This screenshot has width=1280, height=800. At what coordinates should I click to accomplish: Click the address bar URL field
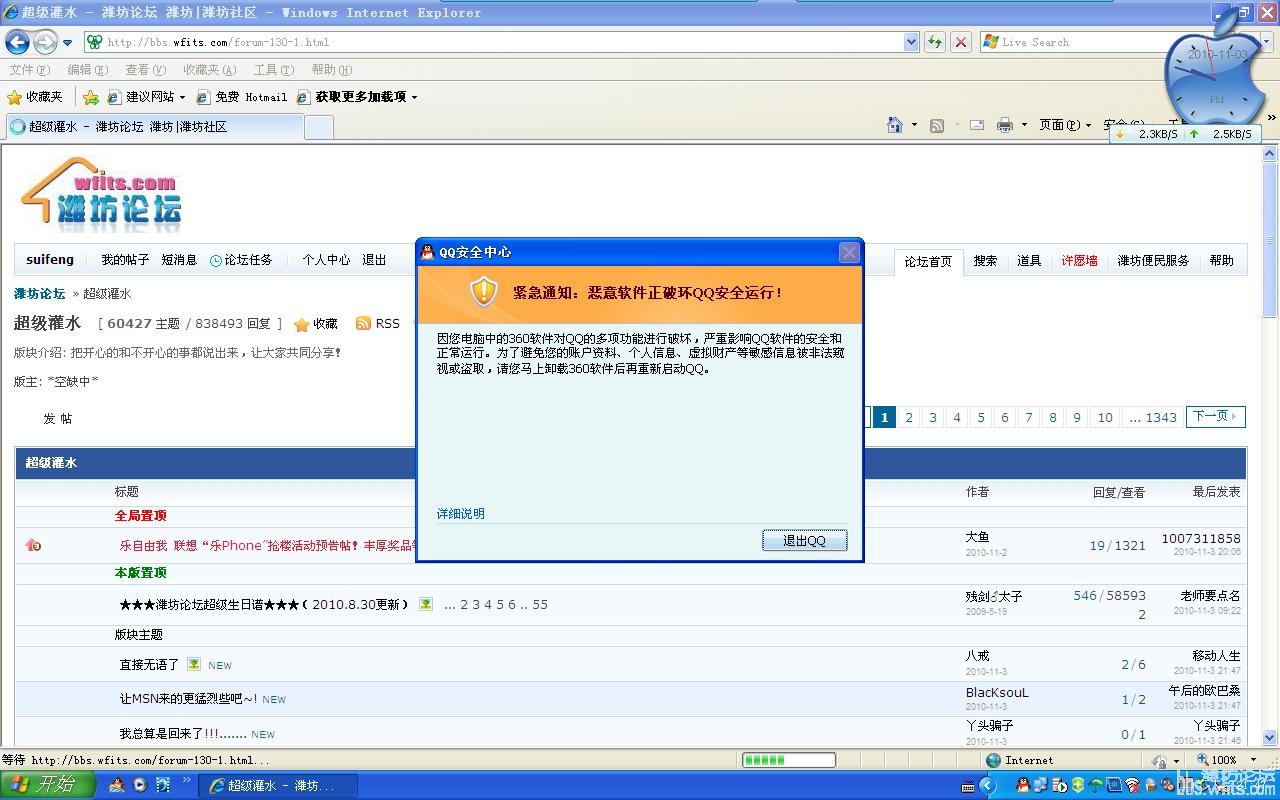tap(494, 42)
